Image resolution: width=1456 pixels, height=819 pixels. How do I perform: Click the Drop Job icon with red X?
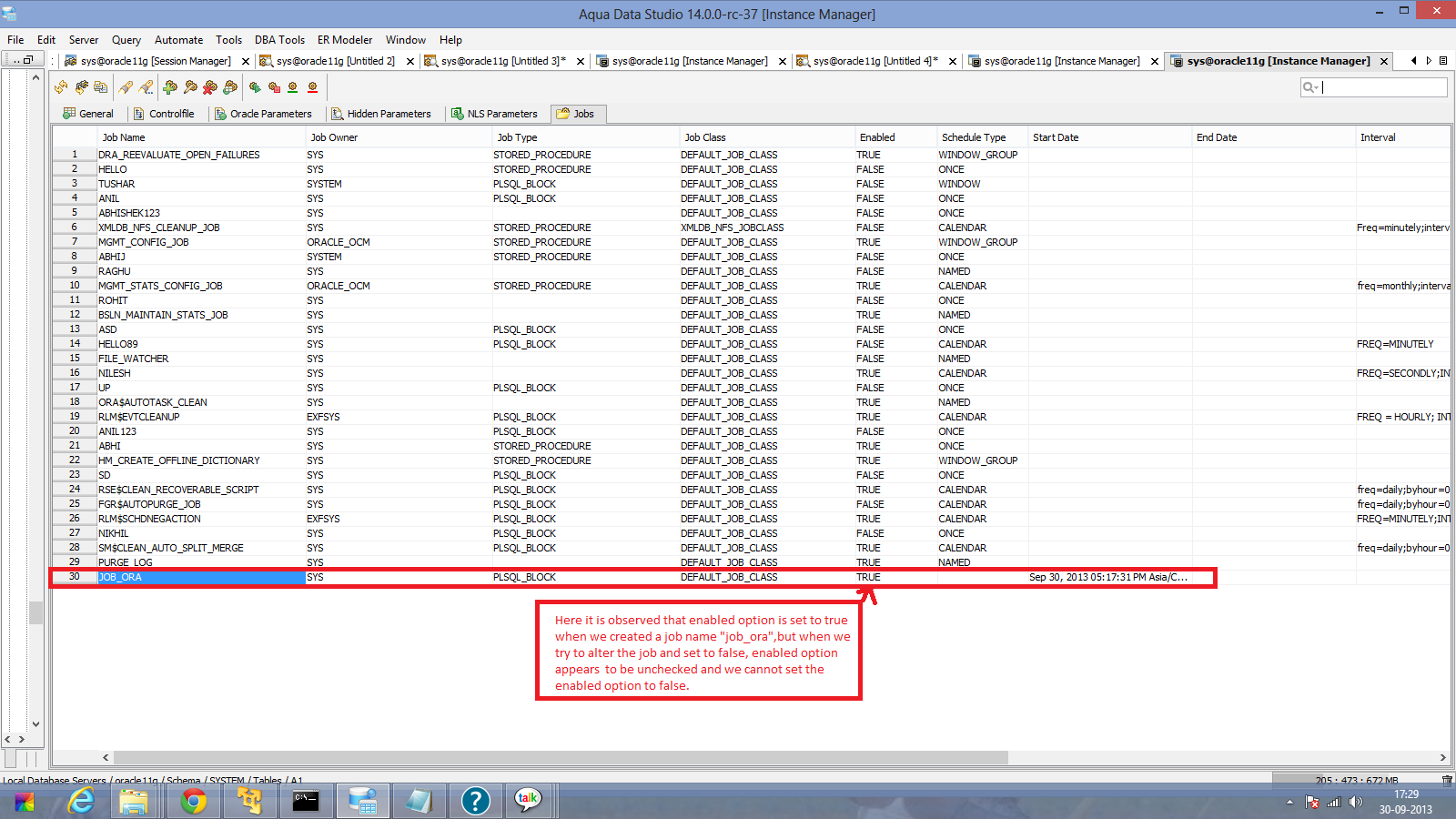click(210, 87)
